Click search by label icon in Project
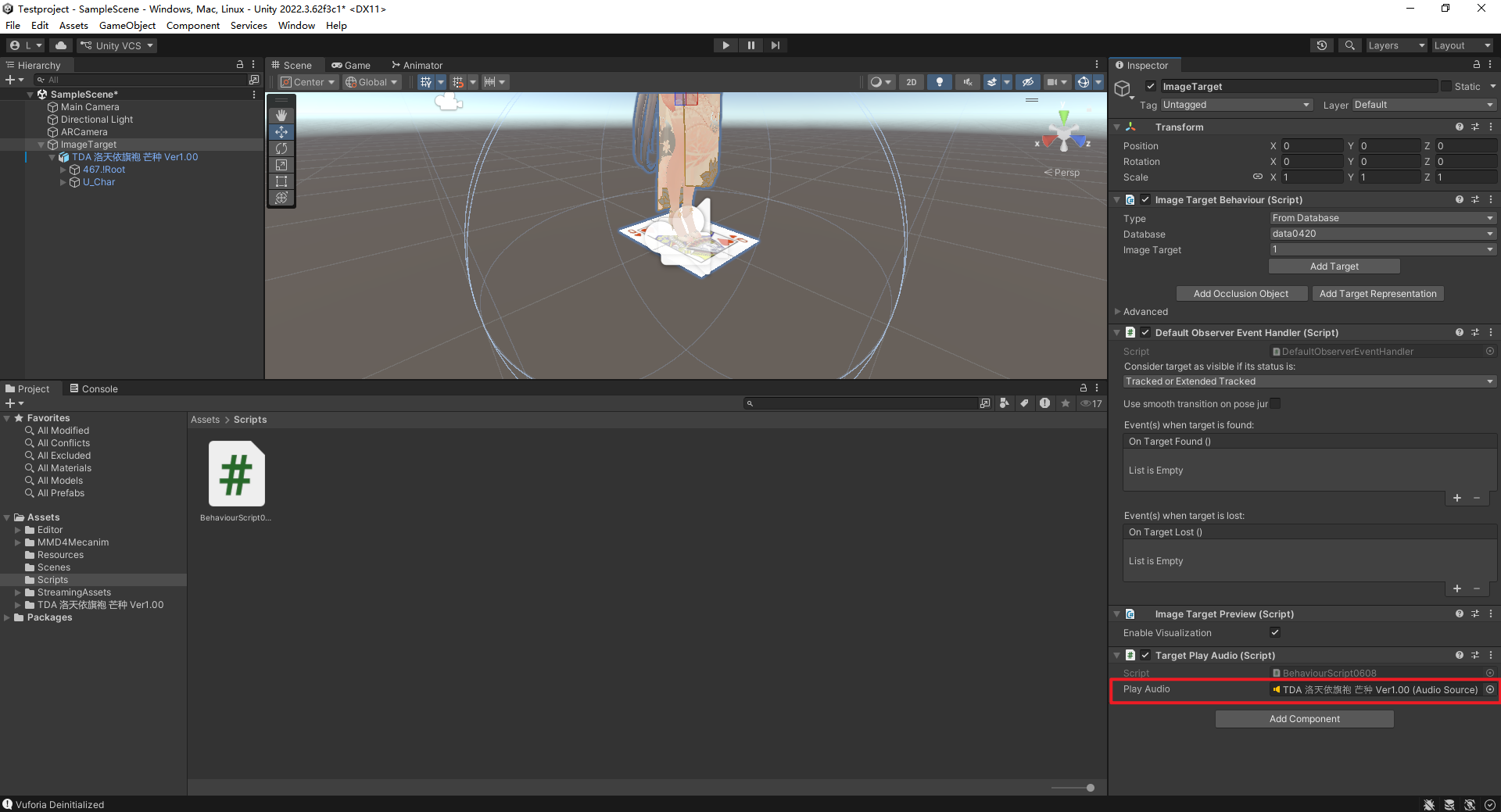The width and height of the screenshot is (1501, 812). (1025, 403)
